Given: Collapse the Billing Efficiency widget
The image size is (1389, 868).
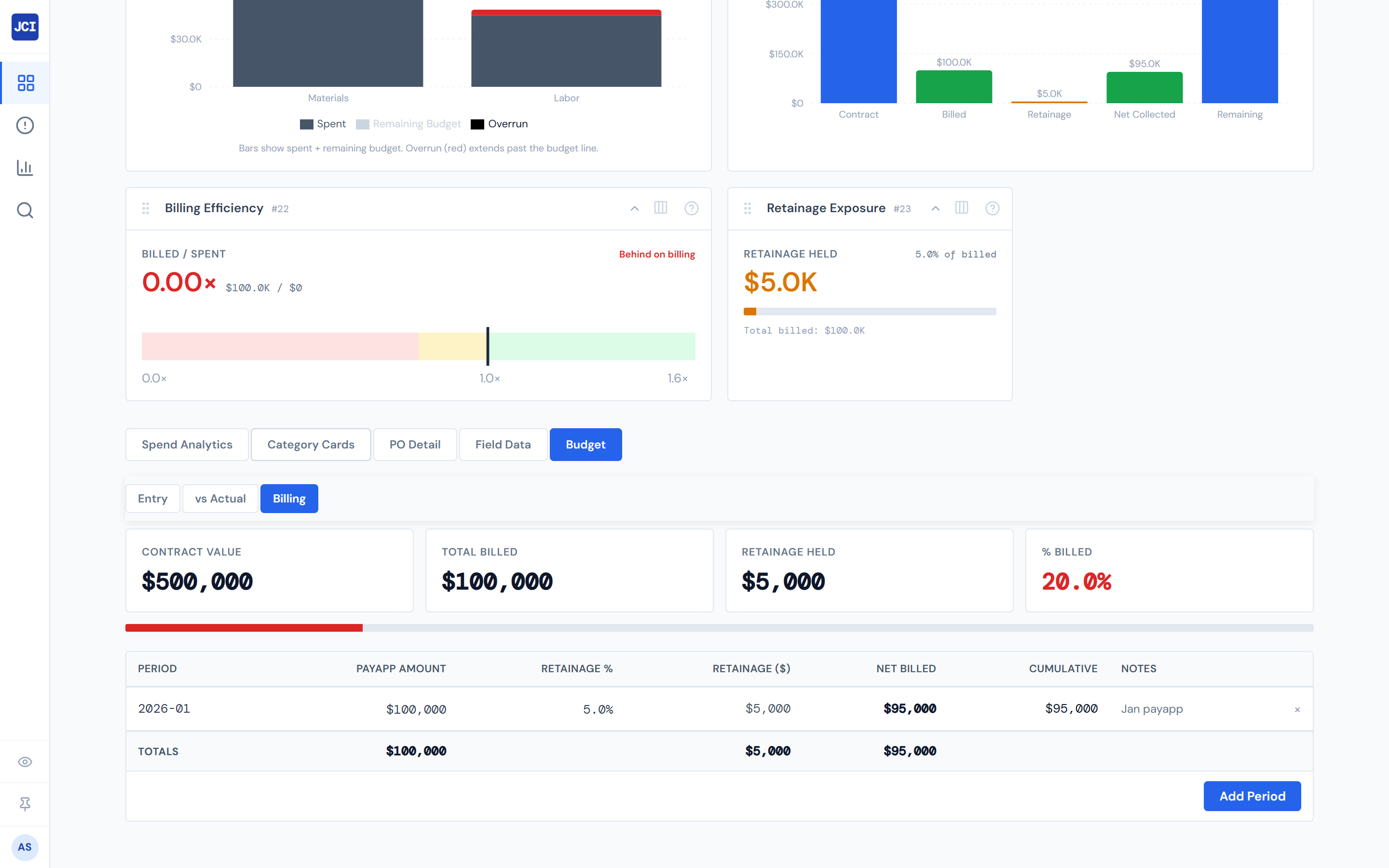Looking at the screenshot, I should pos(634,208).
